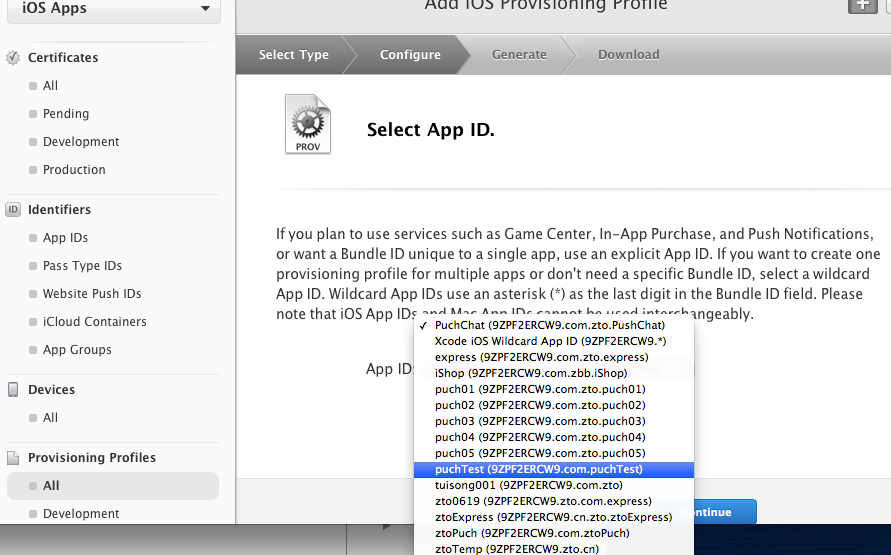The width and height of the screenshot is (891, 555).
Task: Select All under Provisioning Profiles
Action: point(113,486)
